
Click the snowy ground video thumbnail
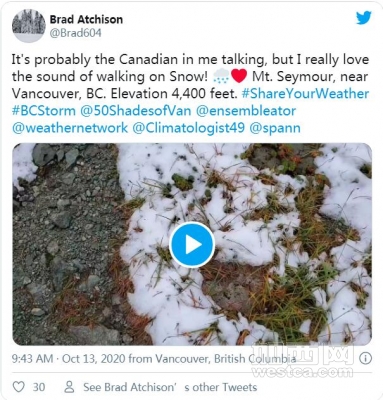click(x=192, y=244)
